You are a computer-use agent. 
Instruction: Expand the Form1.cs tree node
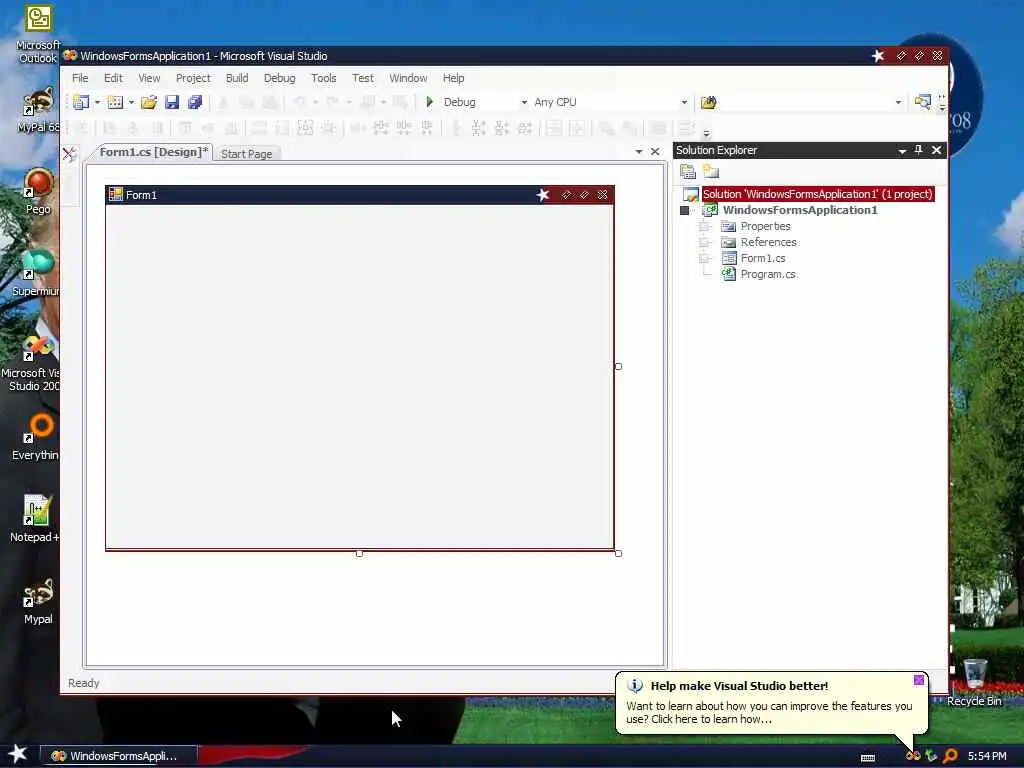pos(704,258)
